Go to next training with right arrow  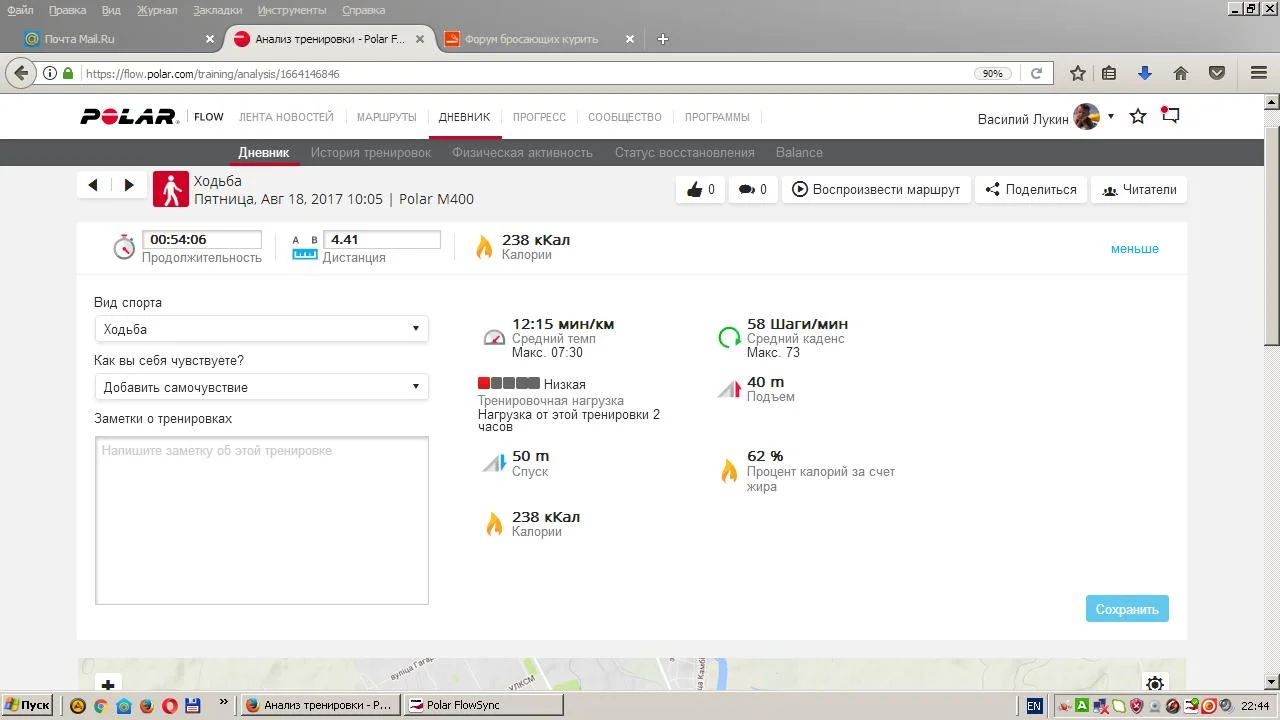point(129,185)
